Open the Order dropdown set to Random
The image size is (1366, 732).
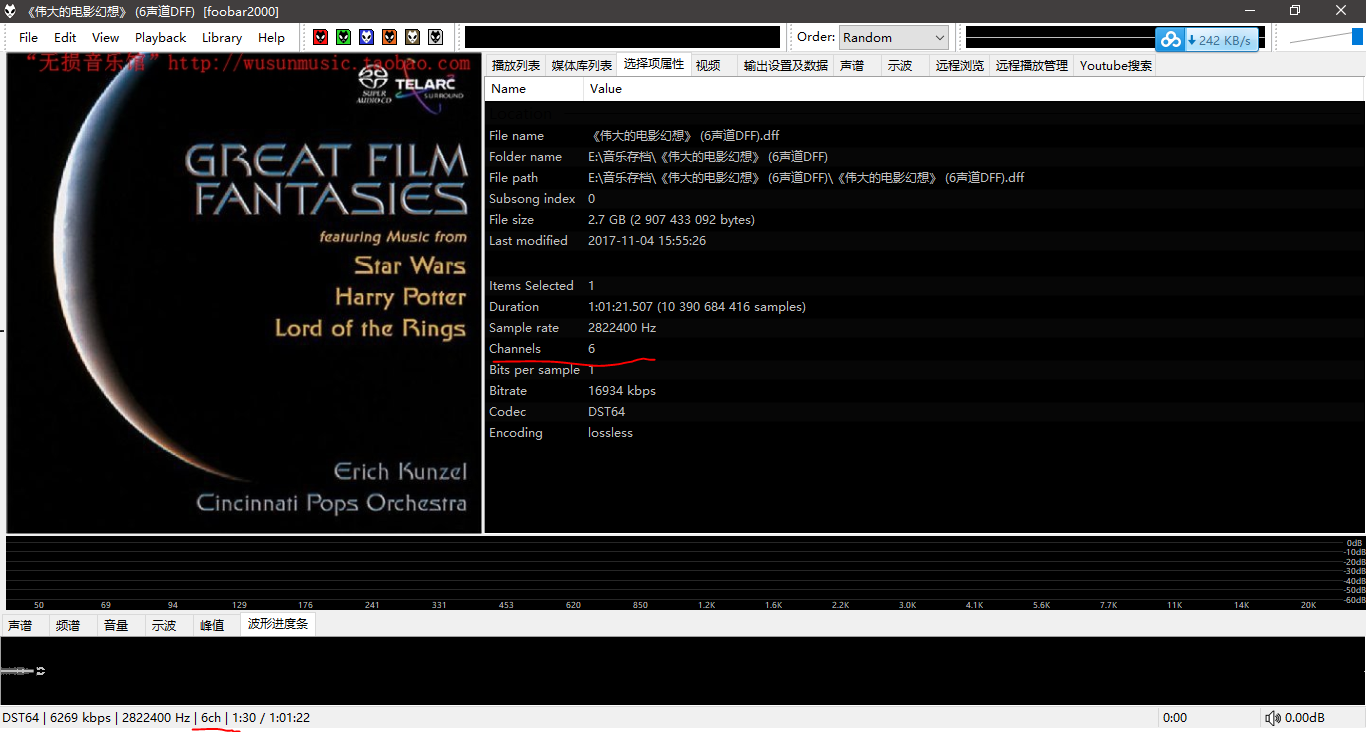[893, 37]
